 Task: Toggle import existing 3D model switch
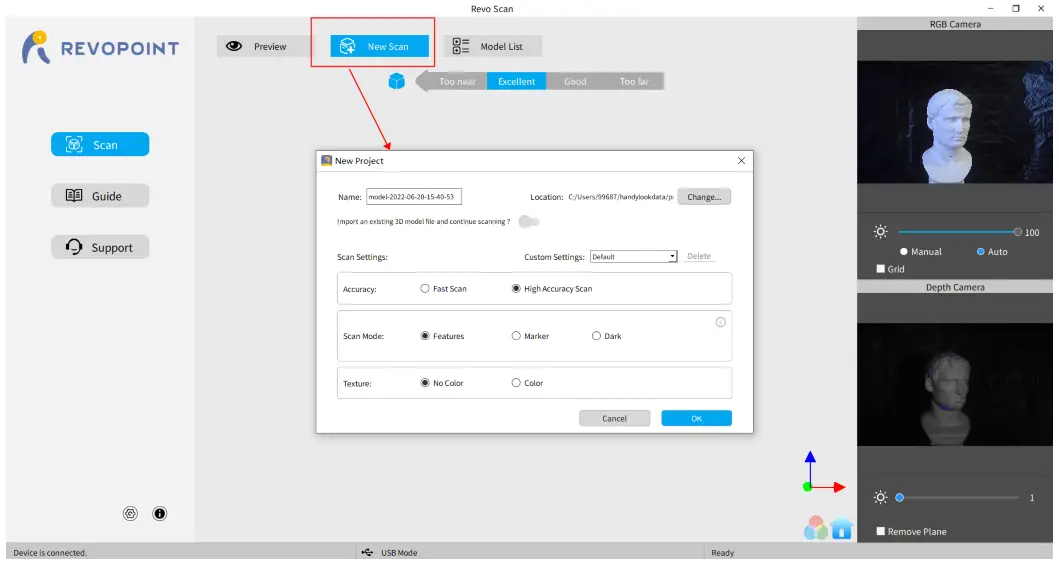[x=529, y=222]
